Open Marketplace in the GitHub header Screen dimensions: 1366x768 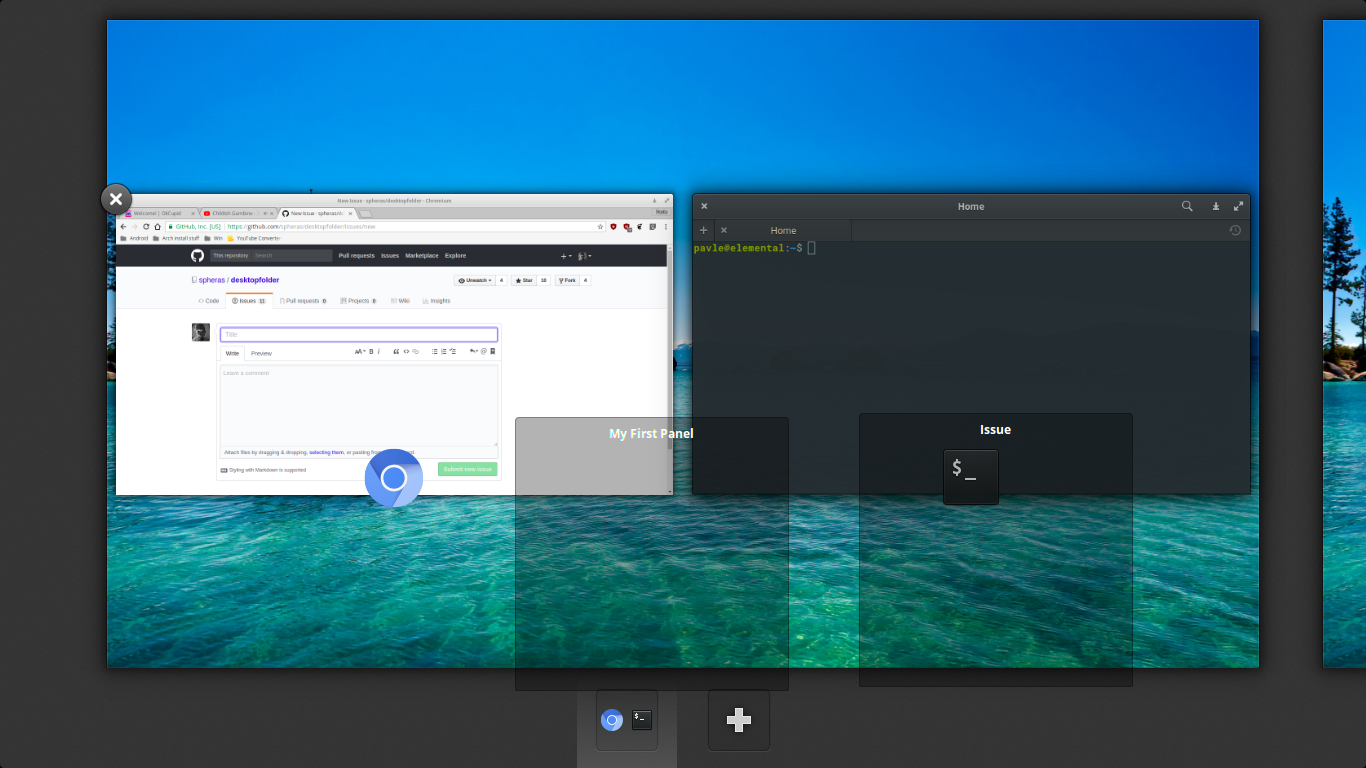click(x=422, y=256)
